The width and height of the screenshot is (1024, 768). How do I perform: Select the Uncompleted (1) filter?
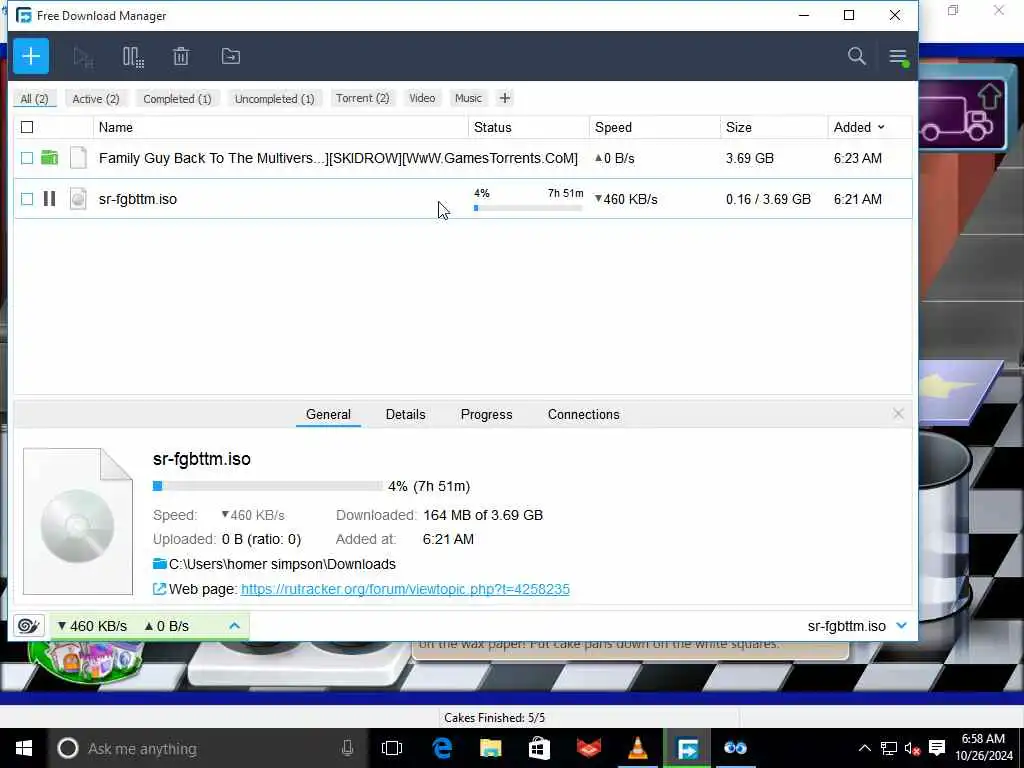click(x=274, y=99)
